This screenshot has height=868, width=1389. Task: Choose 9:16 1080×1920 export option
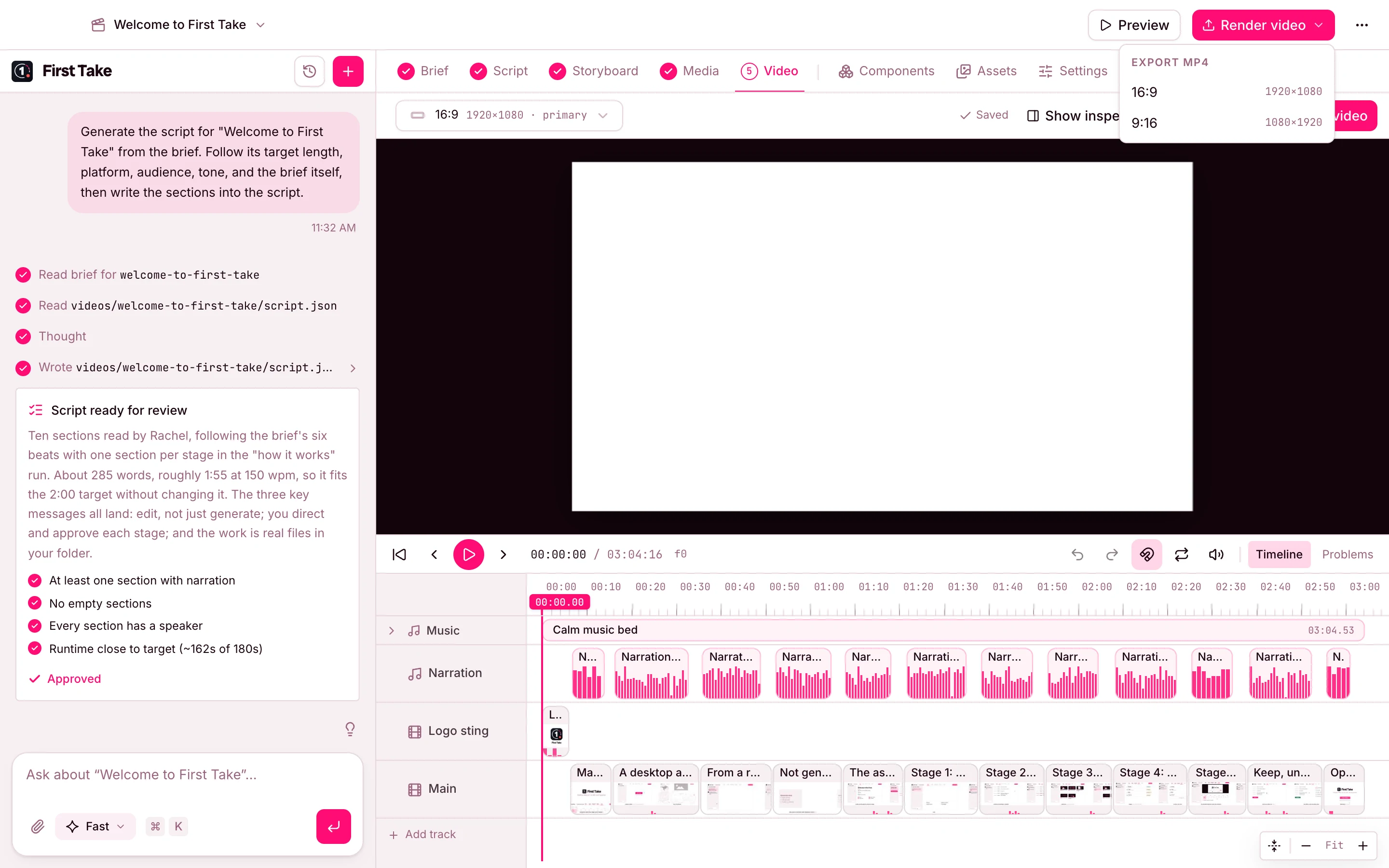point(1226,123)
